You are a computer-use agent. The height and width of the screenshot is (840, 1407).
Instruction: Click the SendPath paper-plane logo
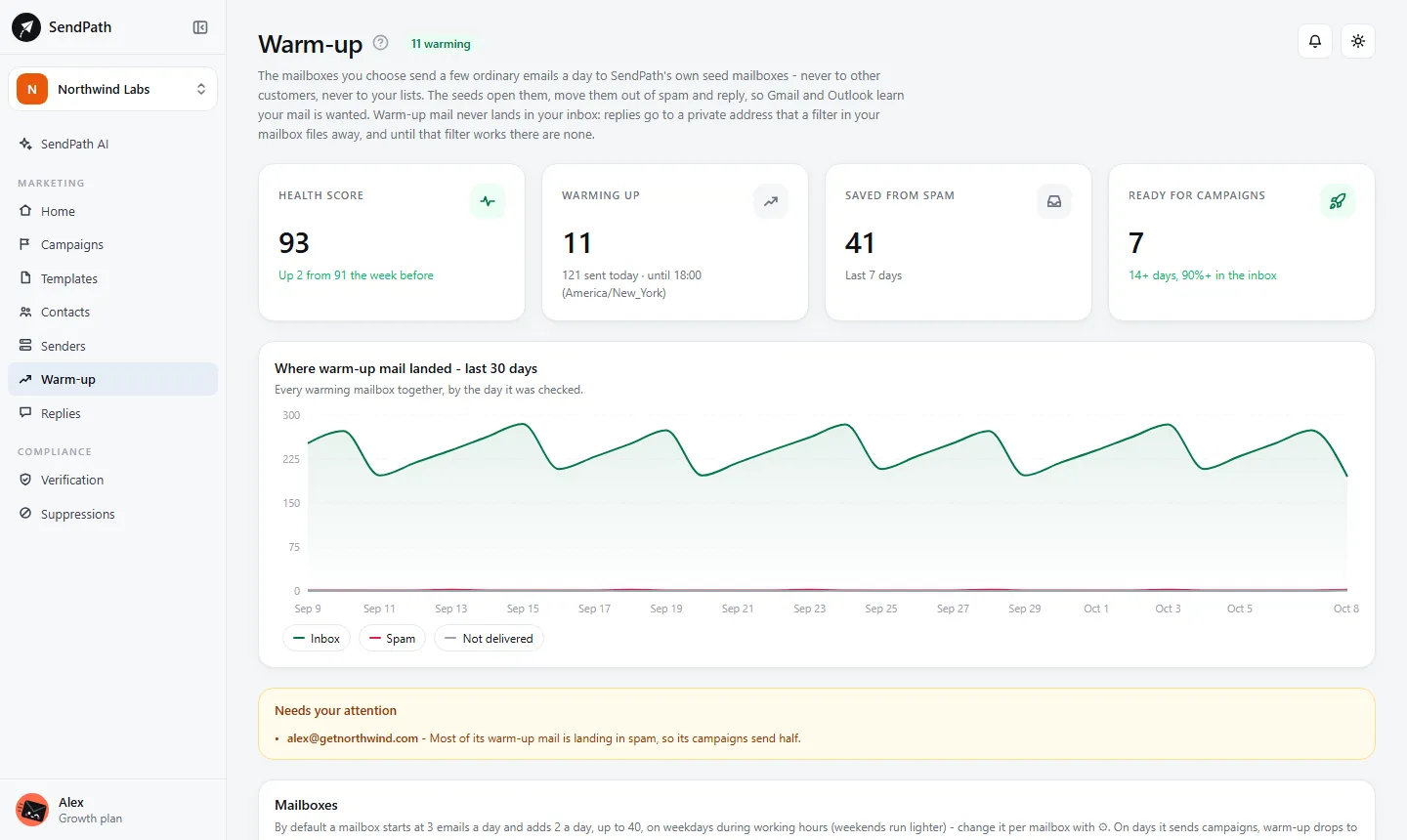click(x=26, y=27)
